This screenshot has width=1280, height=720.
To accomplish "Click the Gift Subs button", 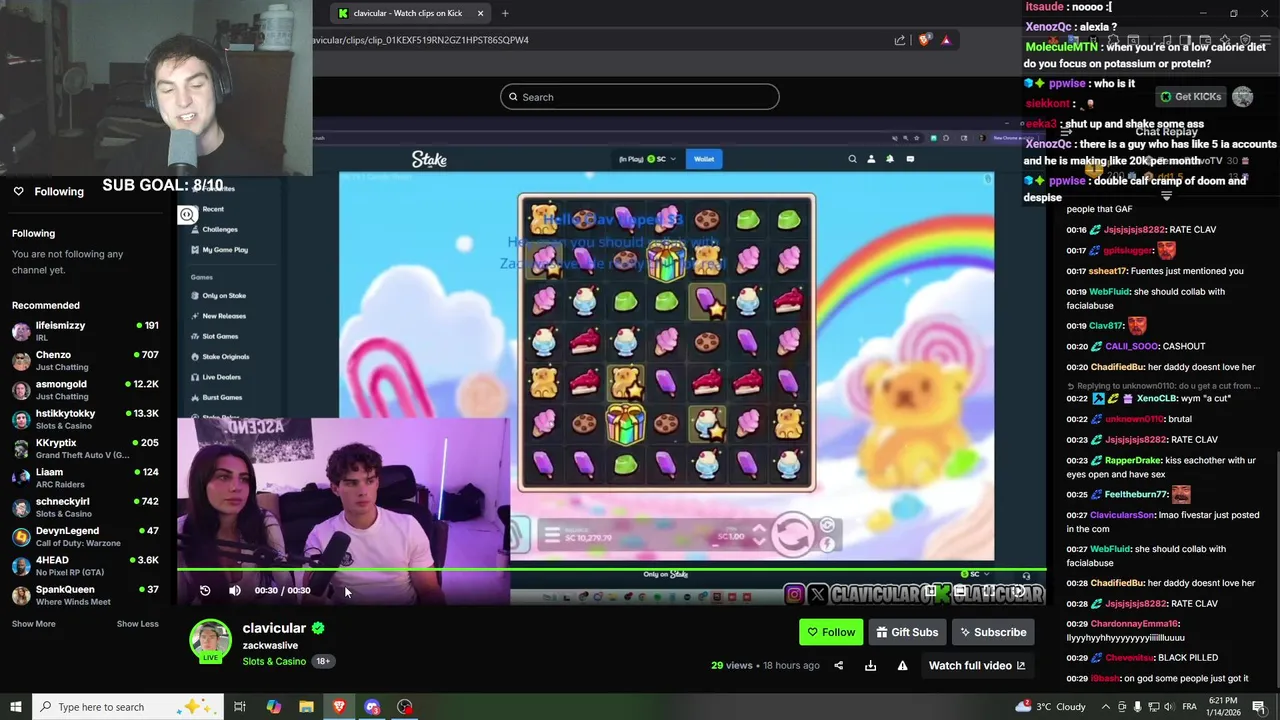I will pos(907,632).
